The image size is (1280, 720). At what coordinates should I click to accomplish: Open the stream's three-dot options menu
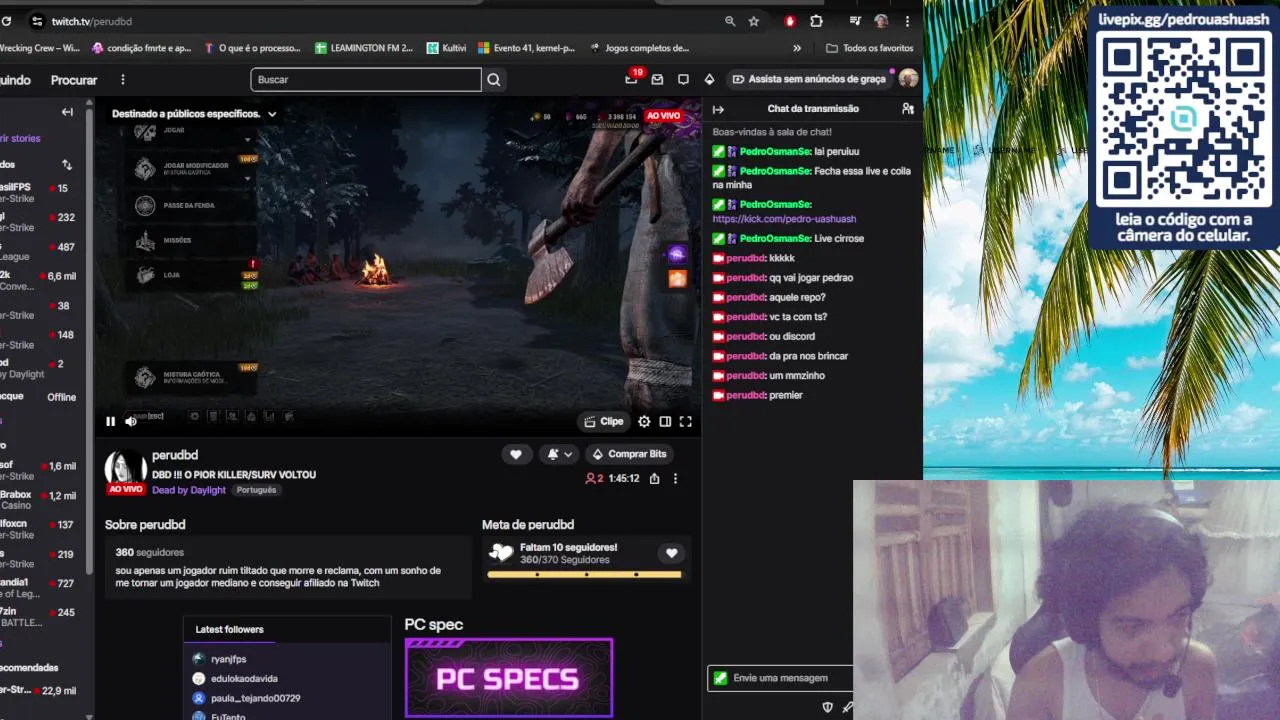coord(675,478)
